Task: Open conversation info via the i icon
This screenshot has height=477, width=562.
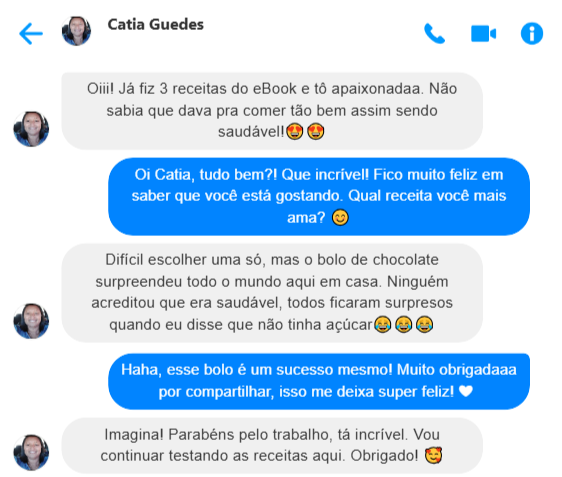Action: click(x=532, y=34)
